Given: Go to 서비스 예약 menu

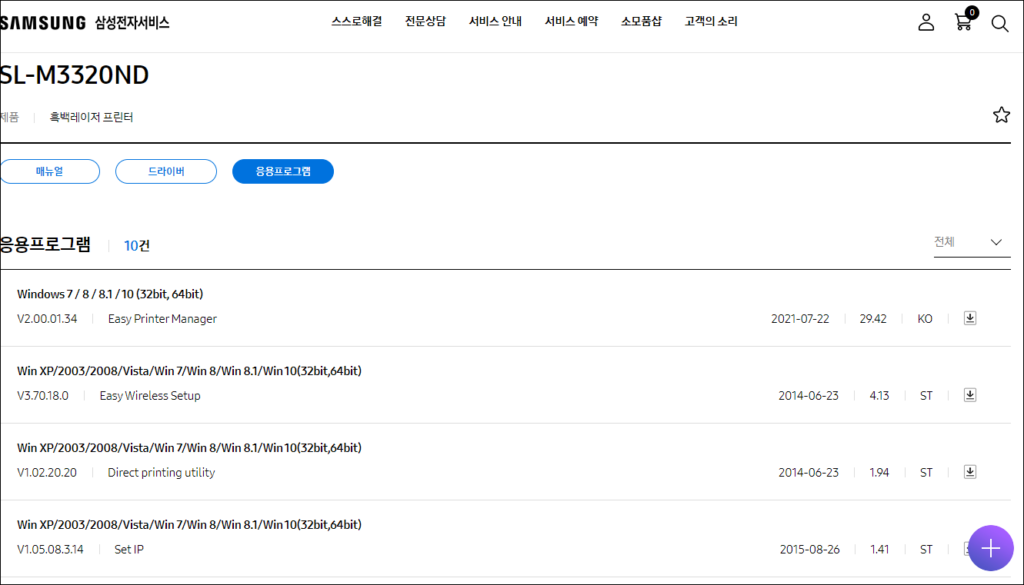Looking at the screenshot, I should 571,22.
